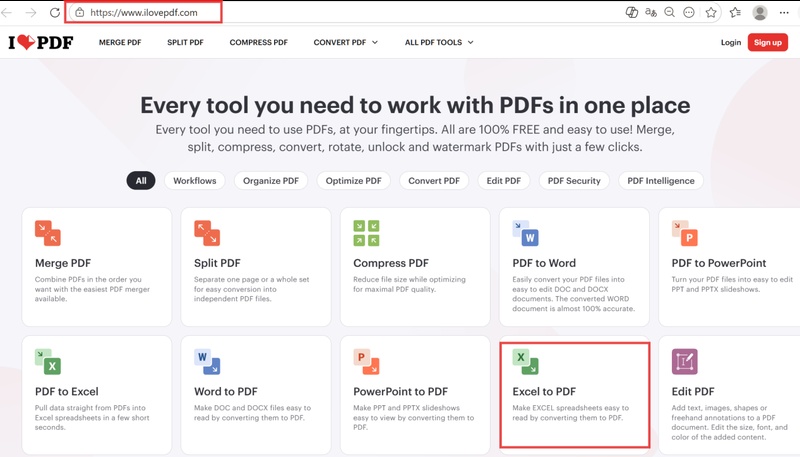Click the PDF to PowerPoint card title
Image resolution: width=800 pixels, height=457 pixels.
point(719,263)
